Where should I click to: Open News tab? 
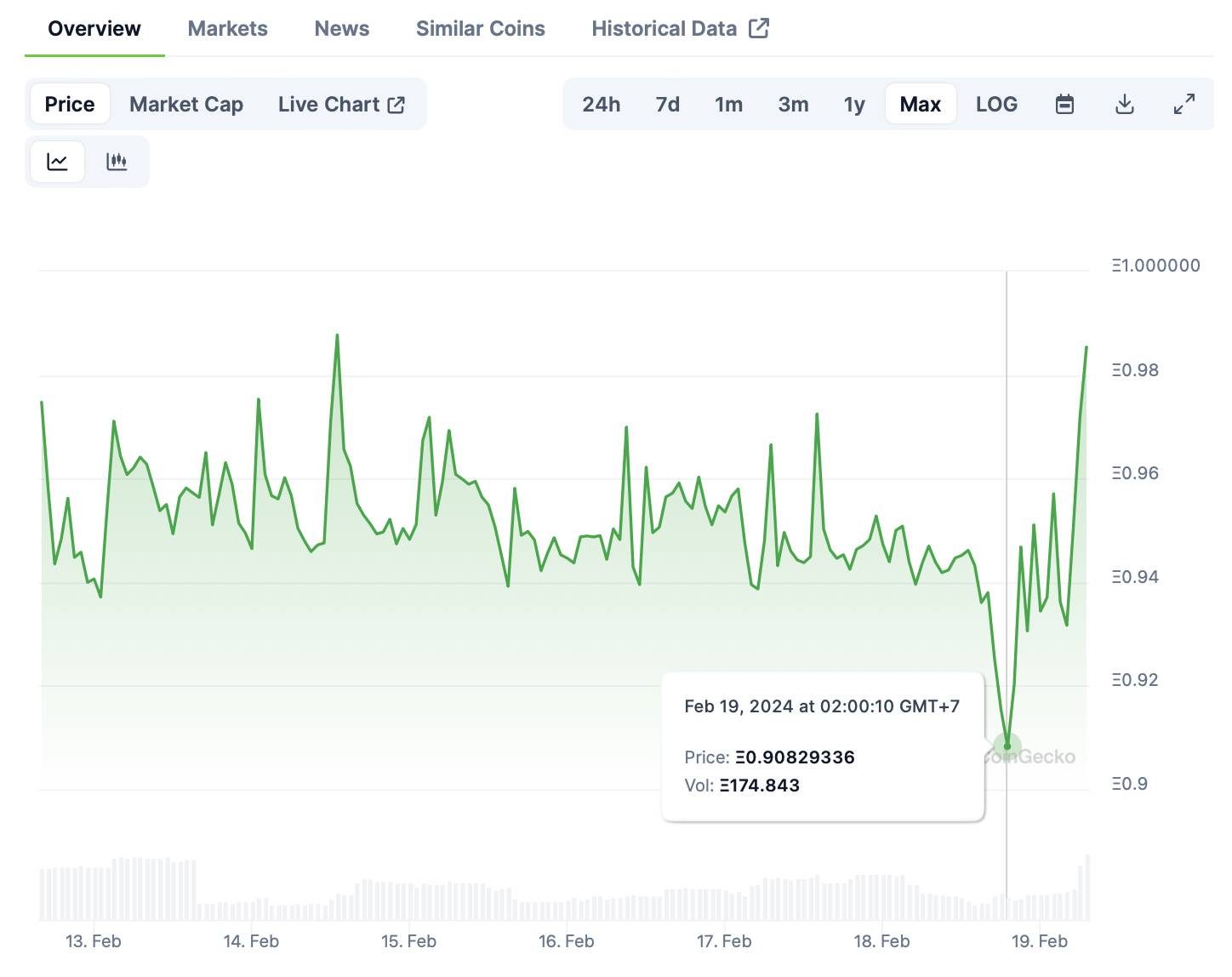[x=341, y=29]
